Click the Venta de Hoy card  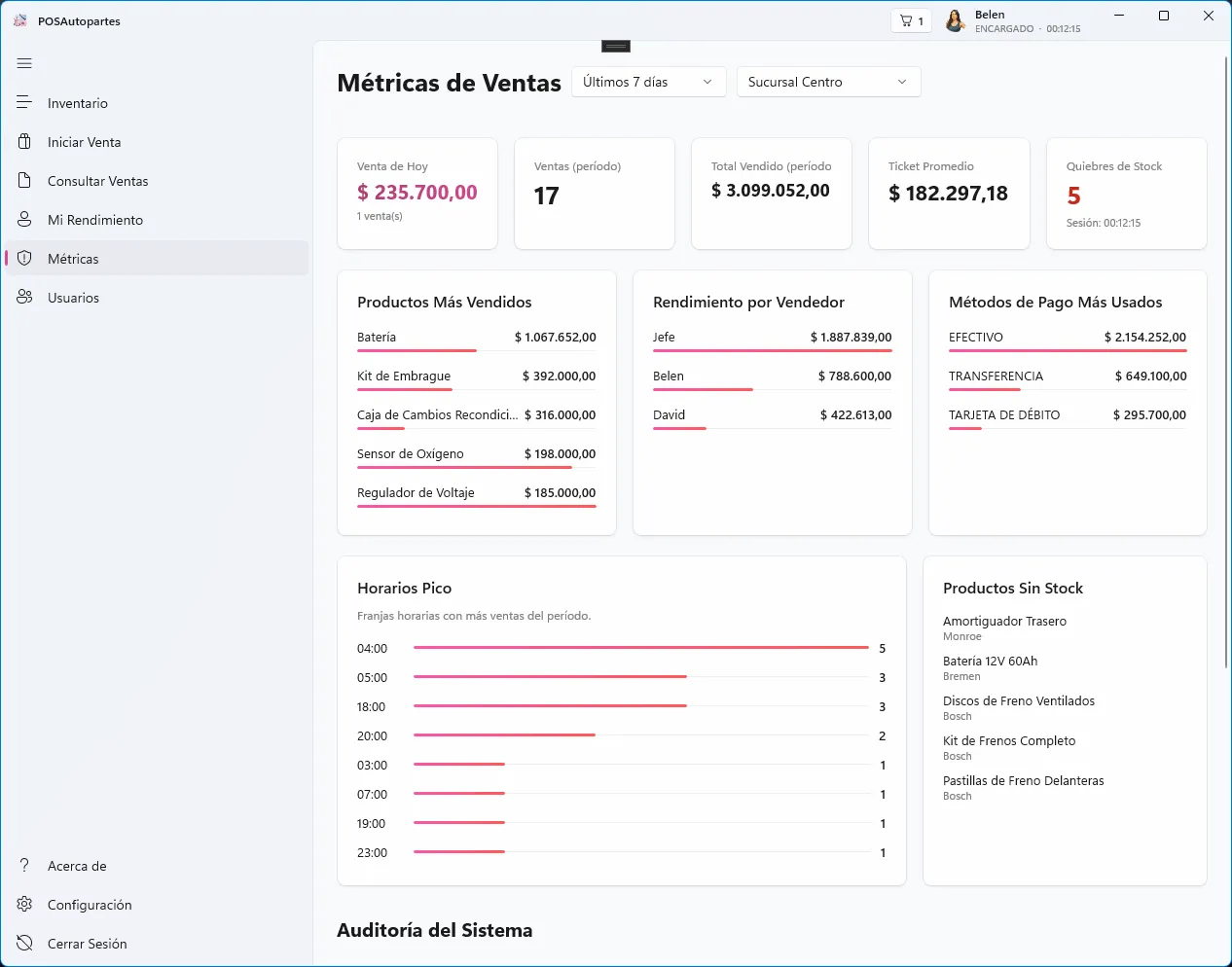coord(417,194)
